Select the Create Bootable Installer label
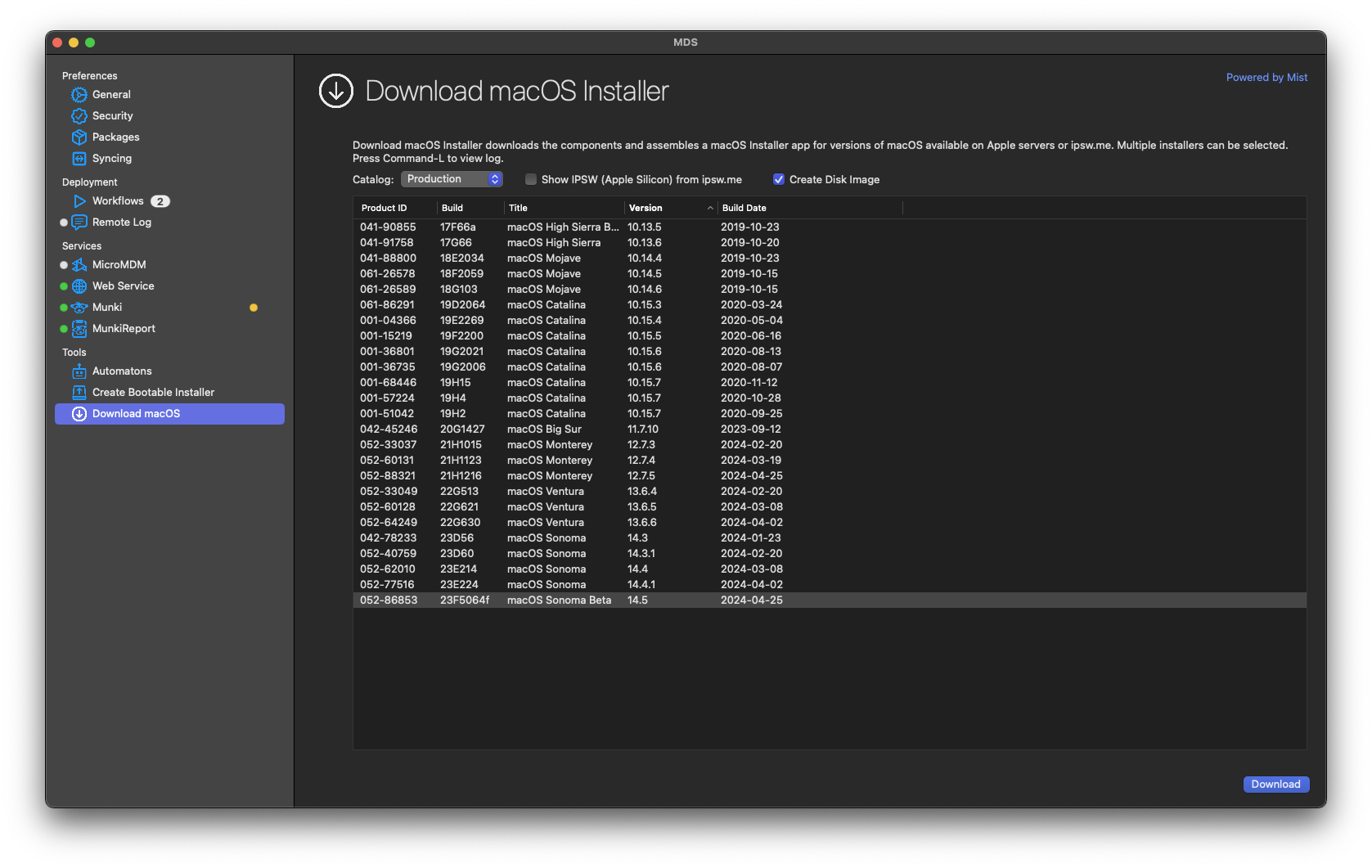 pos(153,393)
